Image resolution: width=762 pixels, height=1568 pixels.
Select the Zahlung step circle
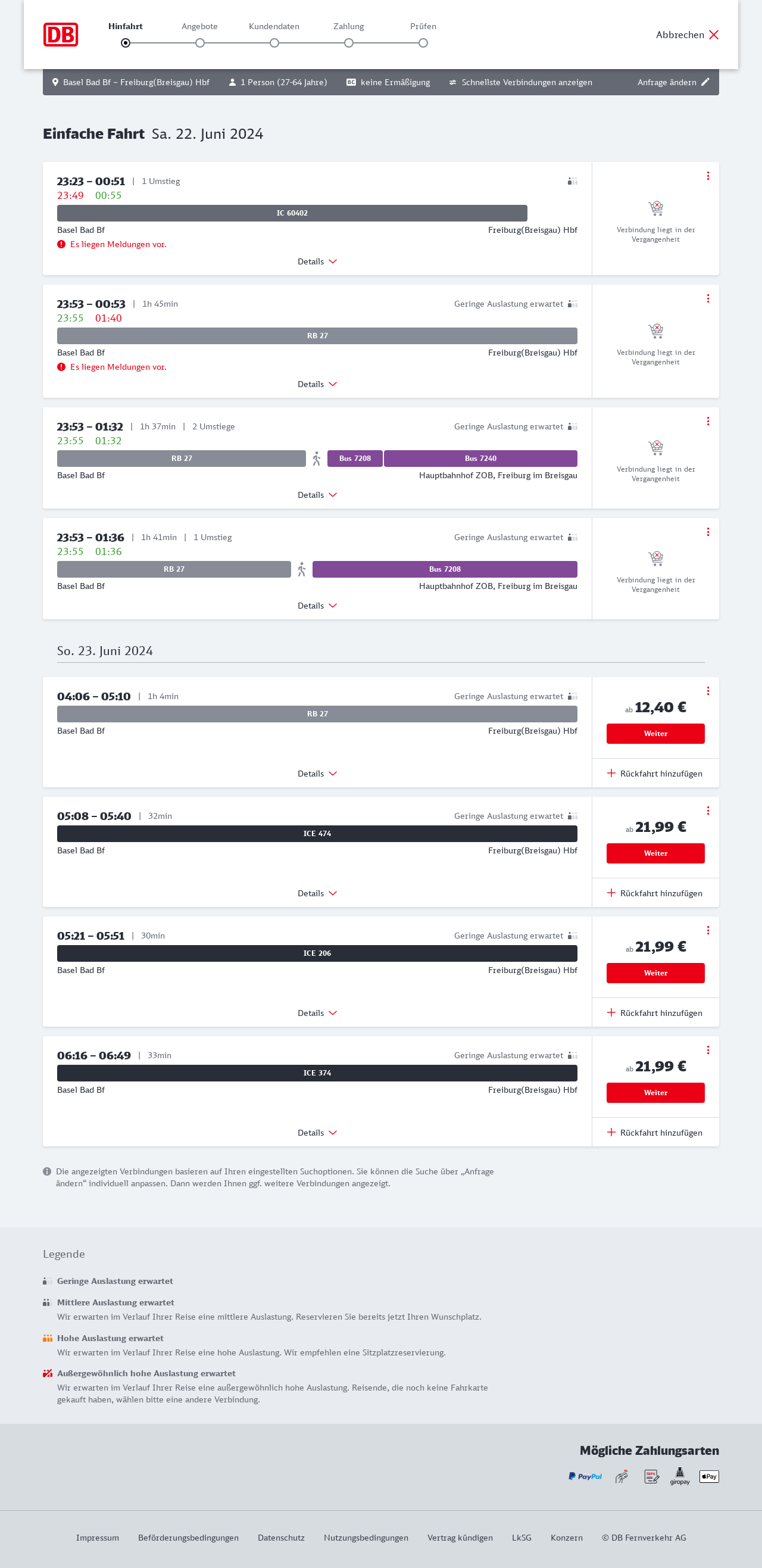pos(349,43)
